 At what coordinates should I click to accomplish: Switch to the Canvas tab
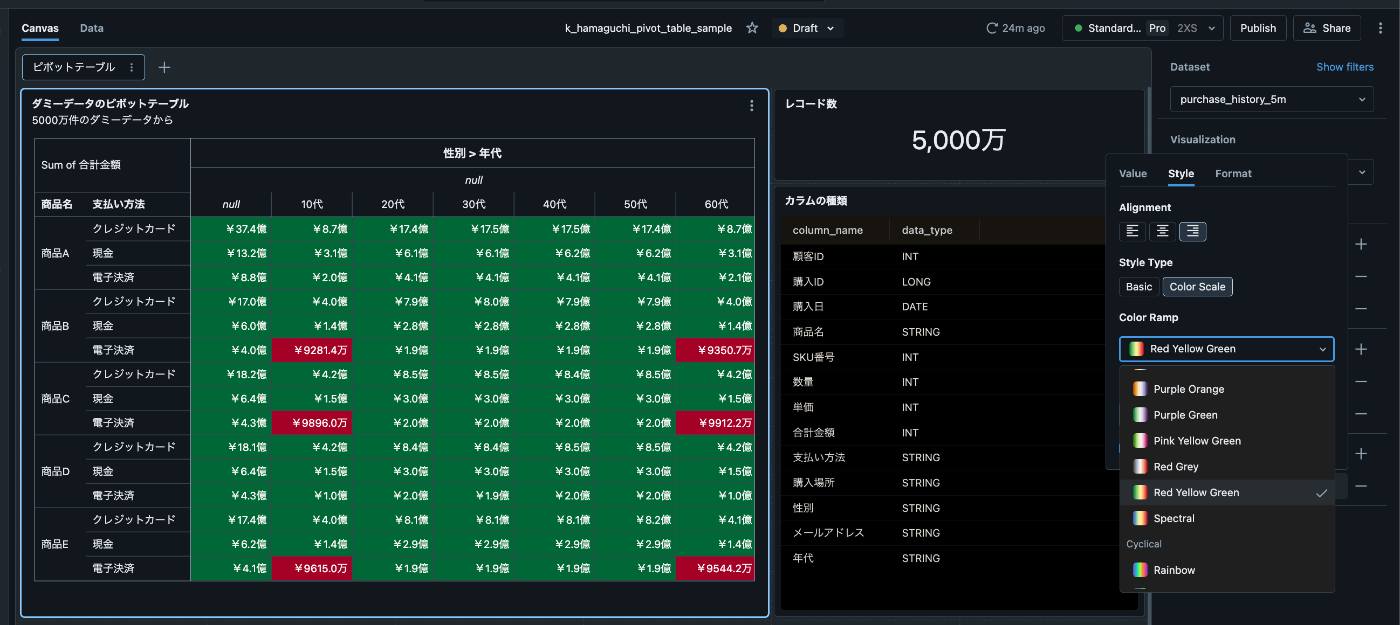40,28
